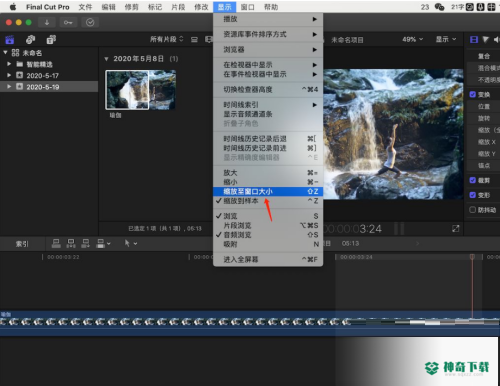The width and height of the screenshot is (500, 386).
Task: Select the 位置 row in inspector
Action: [483, 107]
